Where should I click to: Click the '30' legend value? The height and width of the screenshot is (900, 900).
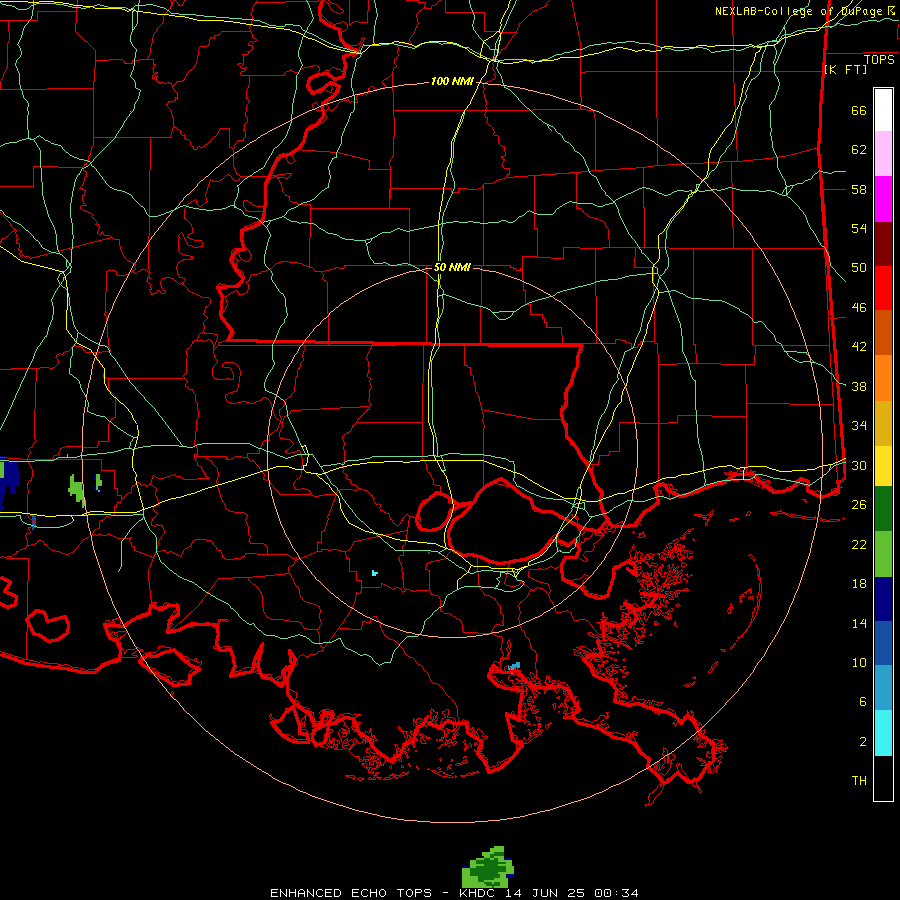[x=859, y=465]
